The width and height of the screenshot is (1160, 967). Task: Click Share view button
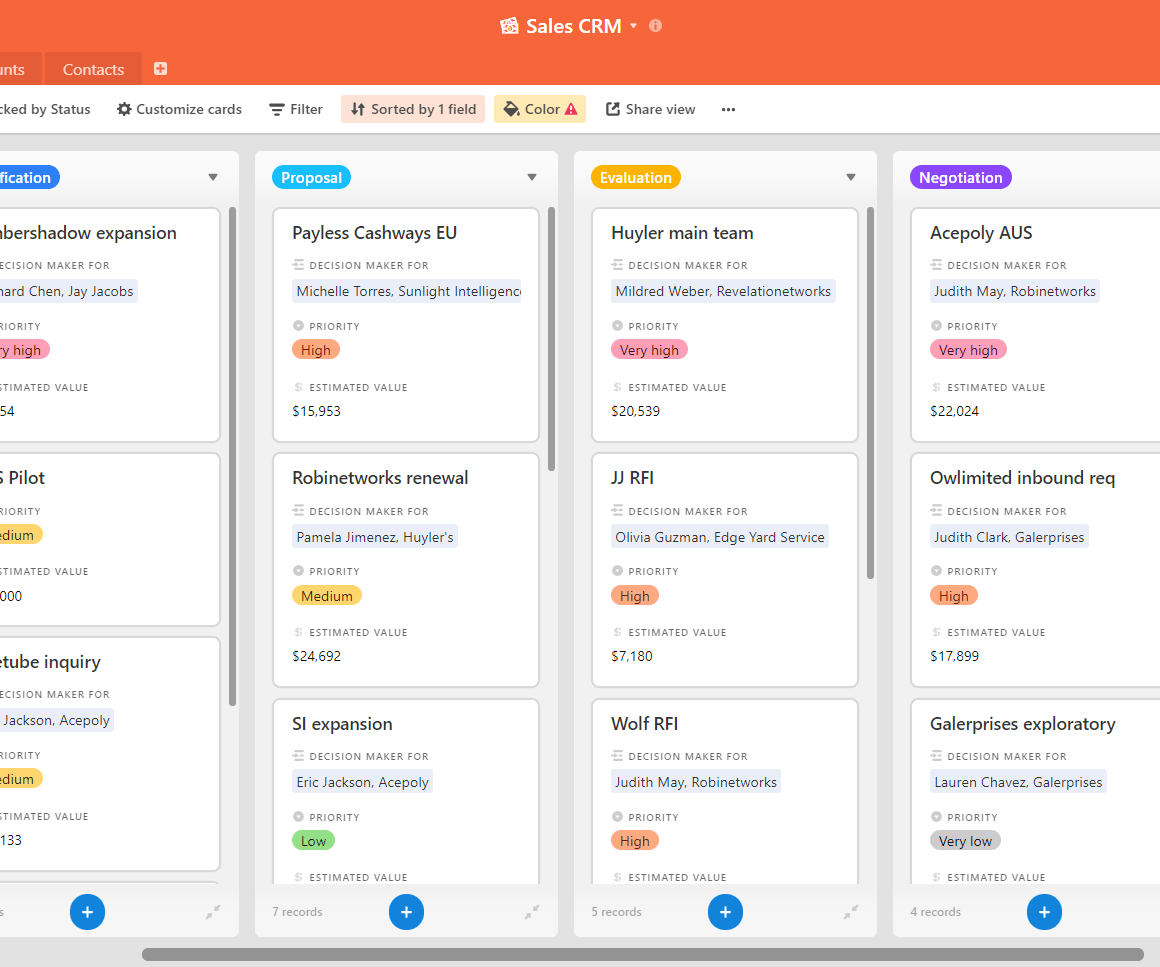[650, 110]
